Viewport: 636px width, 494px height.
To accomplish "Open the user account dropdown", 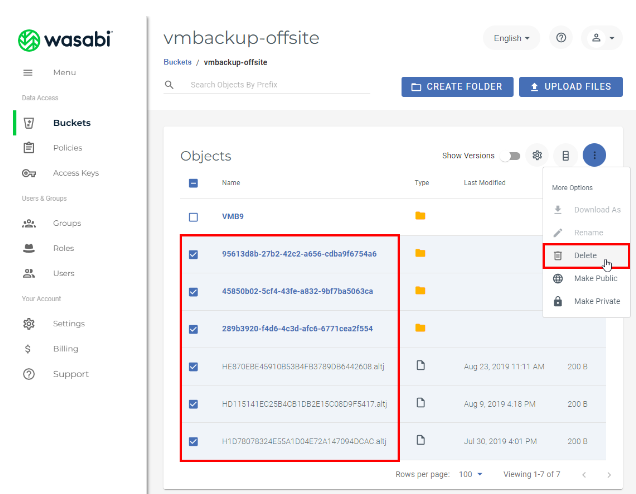I will 602,38.
